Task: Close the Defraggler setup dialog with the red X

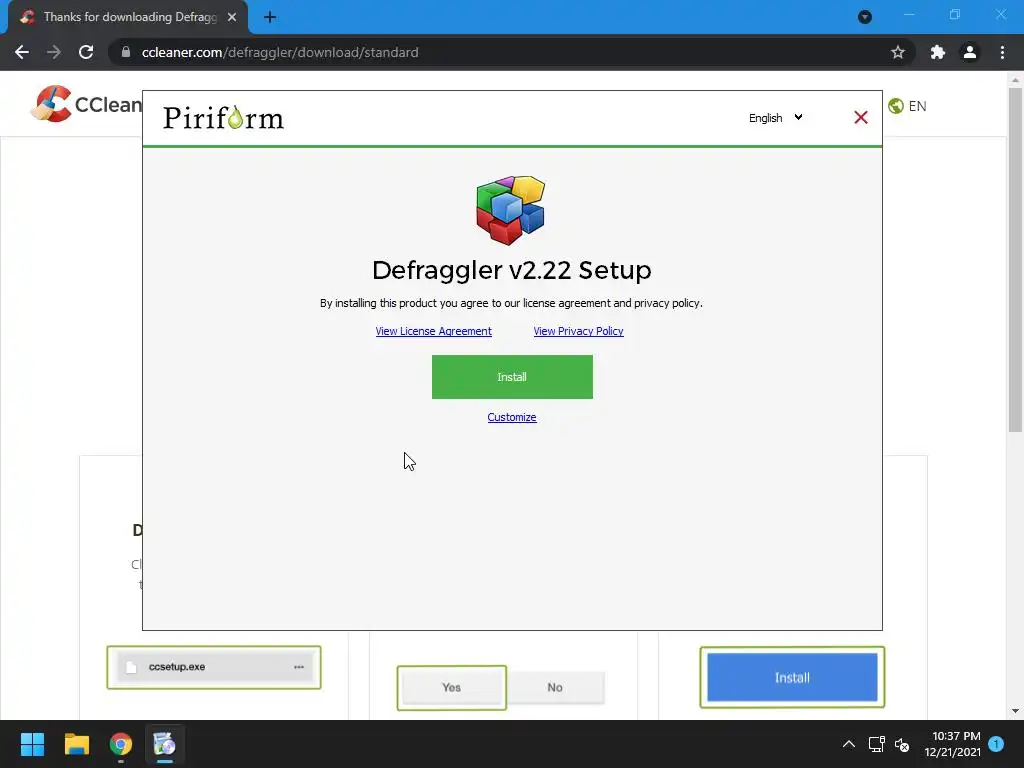Action: pyautogui.click(x=861, y=118)
